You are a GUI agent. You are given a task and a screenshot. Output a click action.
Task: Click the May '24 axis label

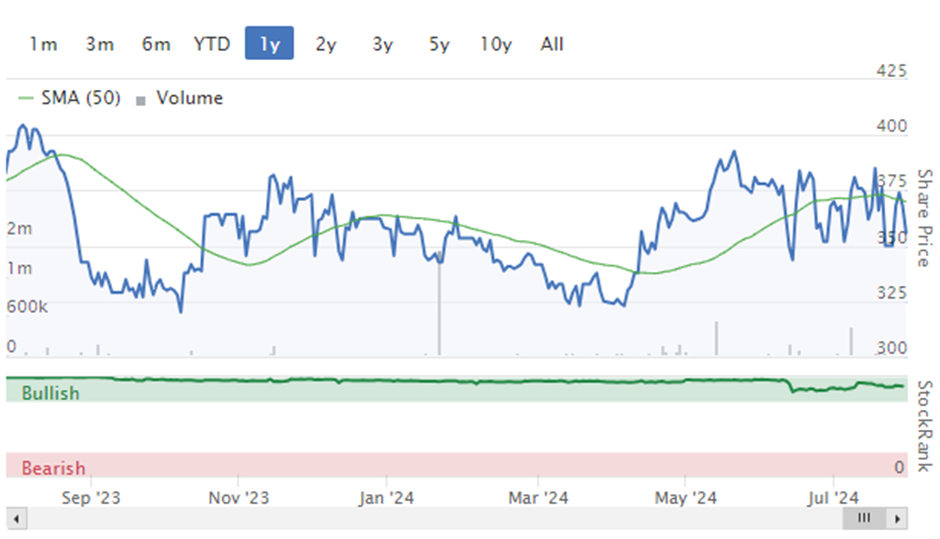tap(685, 498)
